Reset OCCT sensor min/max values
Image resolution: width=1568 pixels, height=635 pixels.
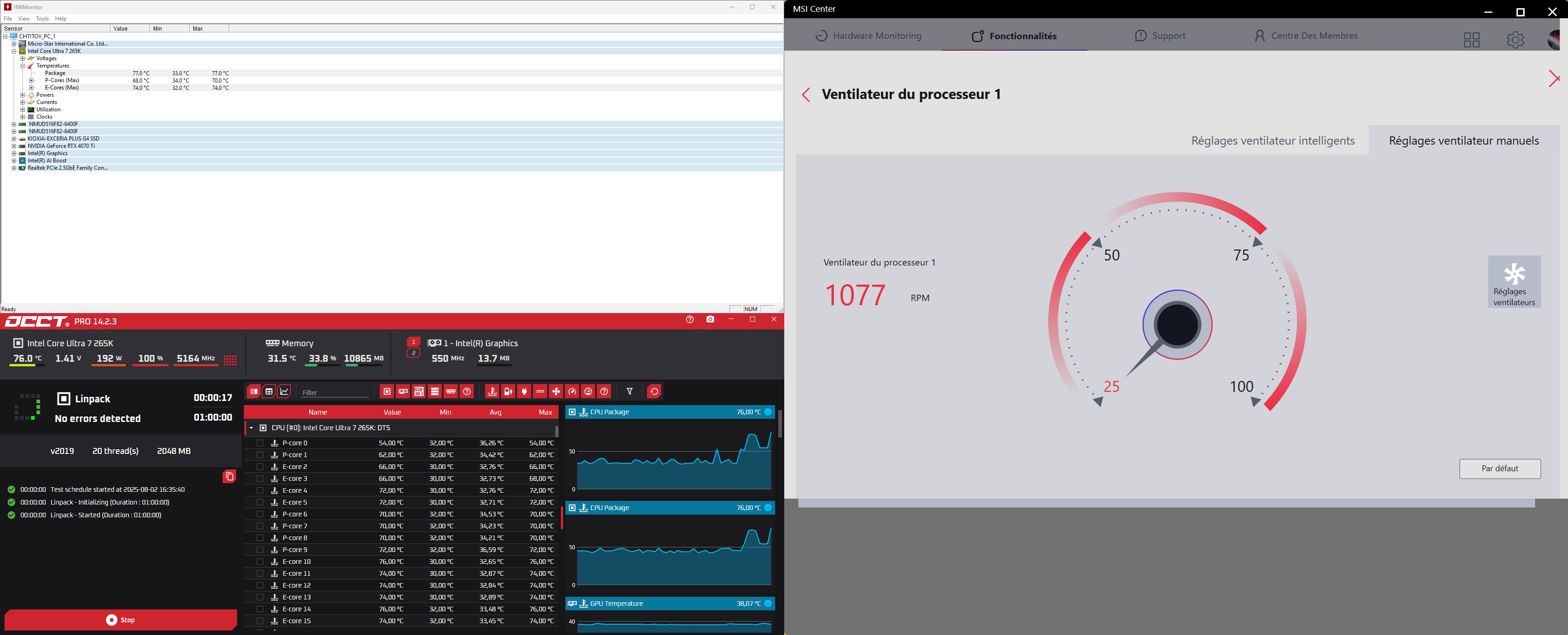point(654,391)
